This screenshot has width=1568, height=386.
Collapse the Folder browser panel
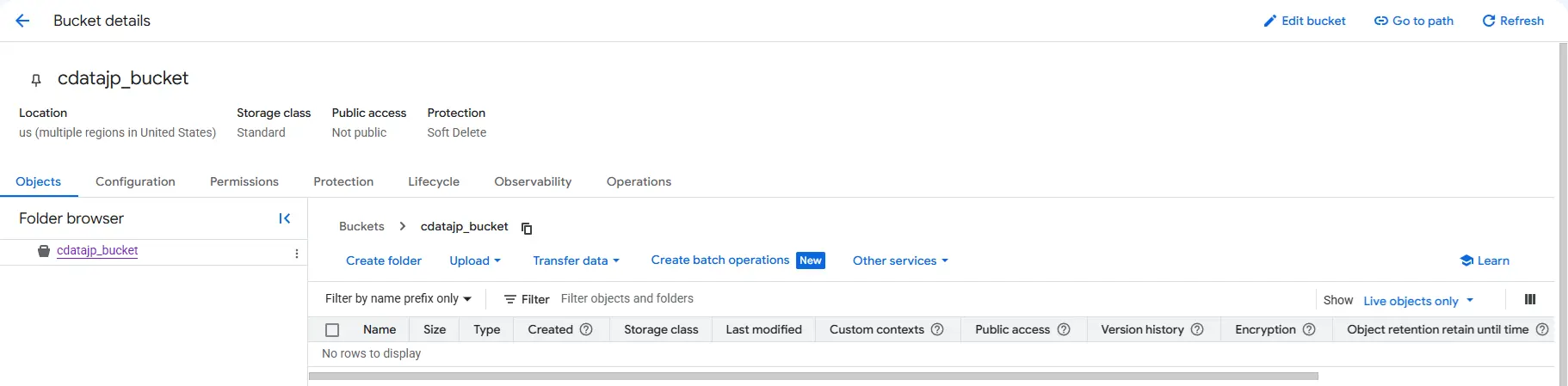[x=285, y=218]
